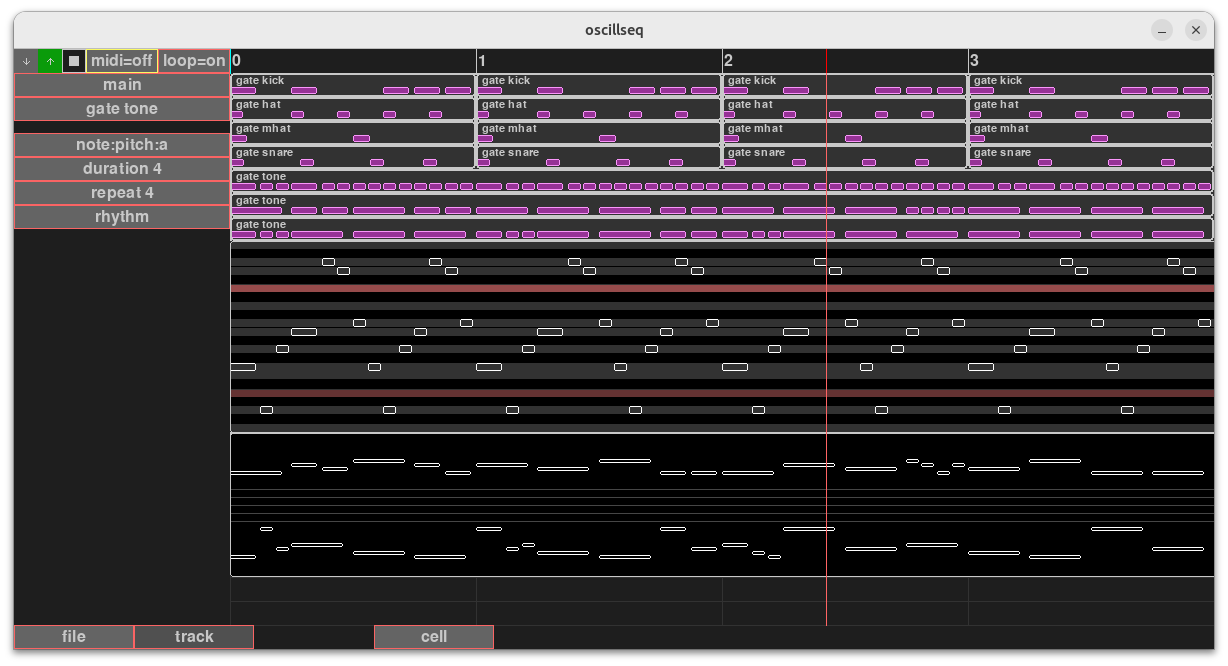Viewport: 1228px width, 666px height.
Task: Click the main button
Action: click(x=122, y=85)
